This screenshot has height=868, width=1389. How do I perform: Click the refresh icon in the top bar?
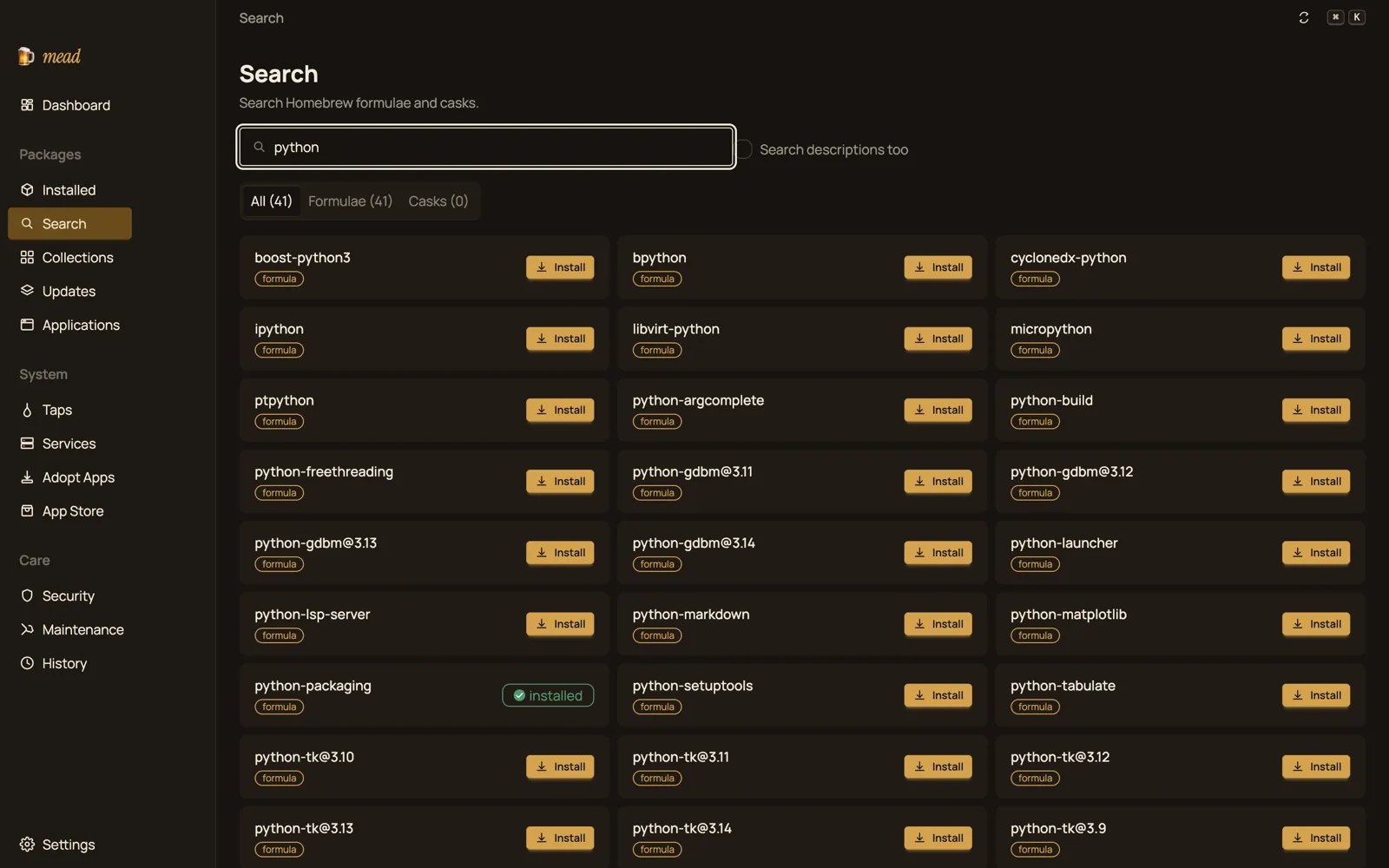click(1303, 17)
